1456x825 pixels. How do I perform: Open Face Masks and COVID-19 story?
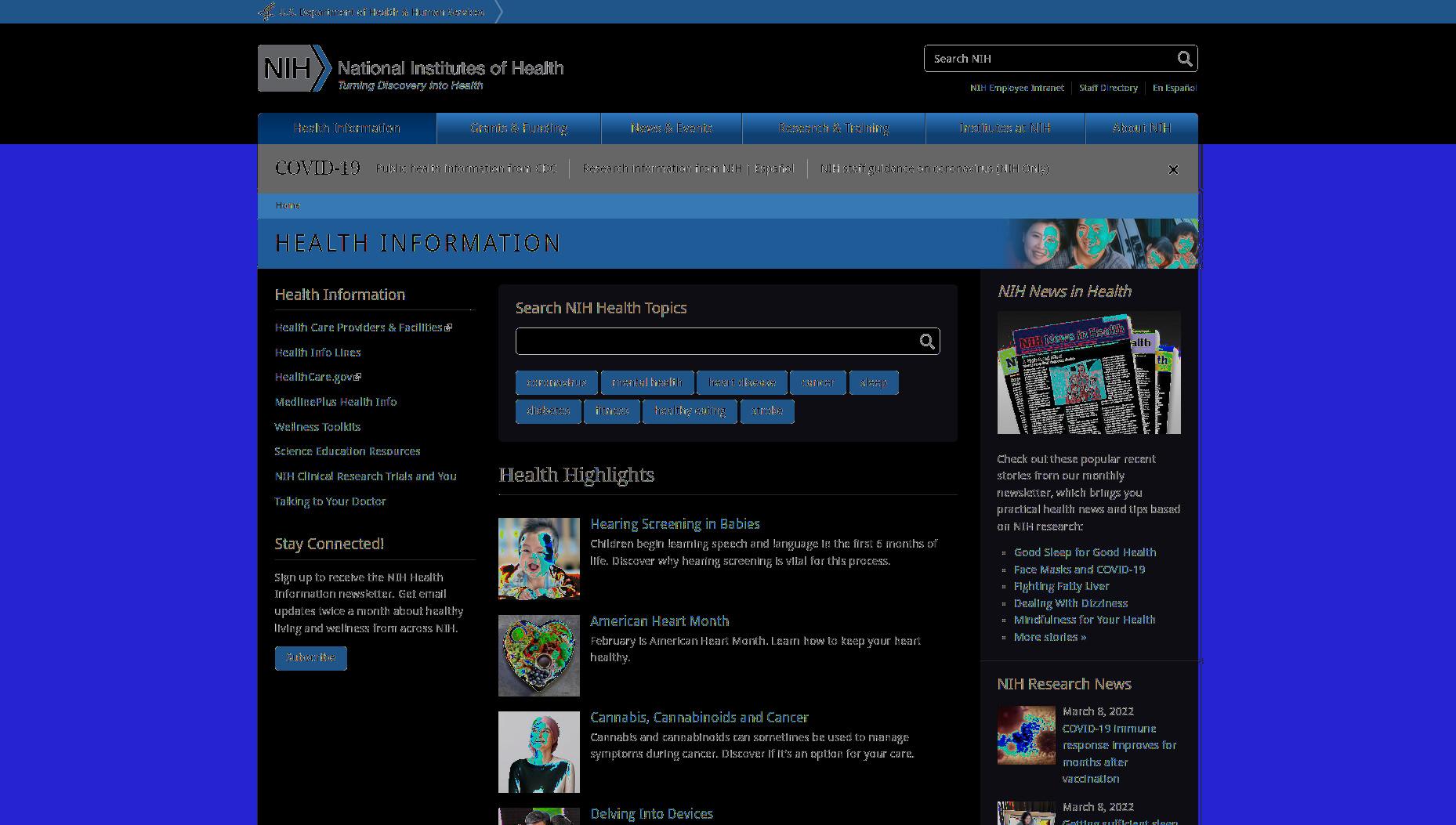coord(1079,570)
